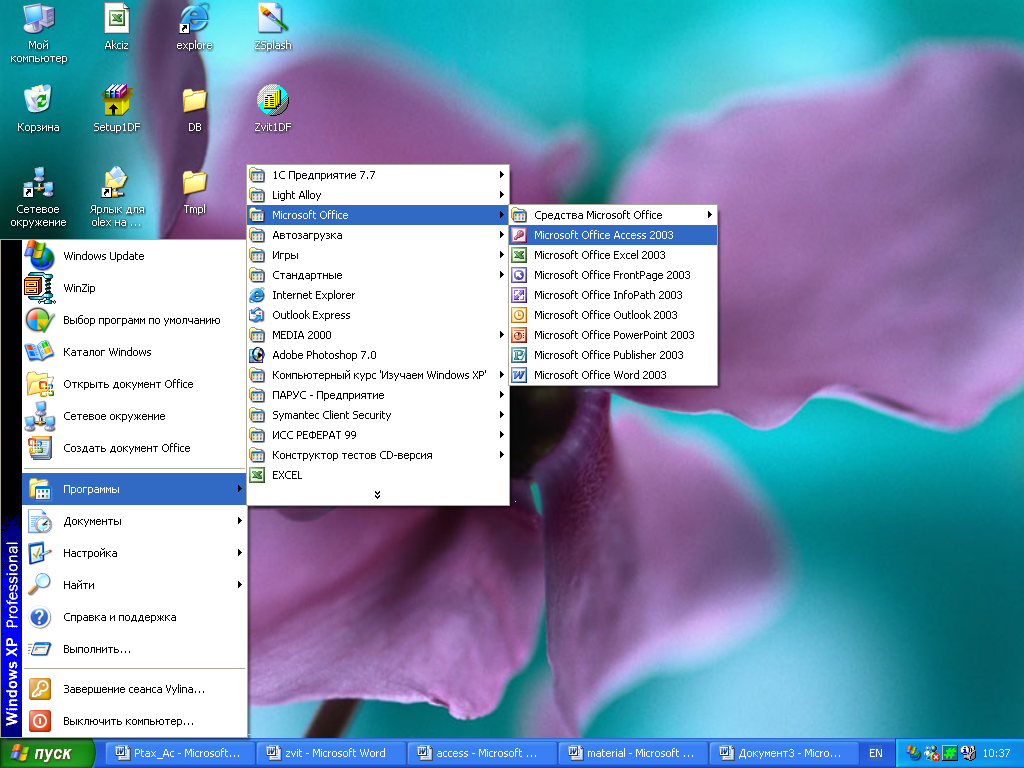This screenshot has height=768, width=1024.
Task: Click the Word 2003 icon in Office submenu
Action: tap(519, 375)
